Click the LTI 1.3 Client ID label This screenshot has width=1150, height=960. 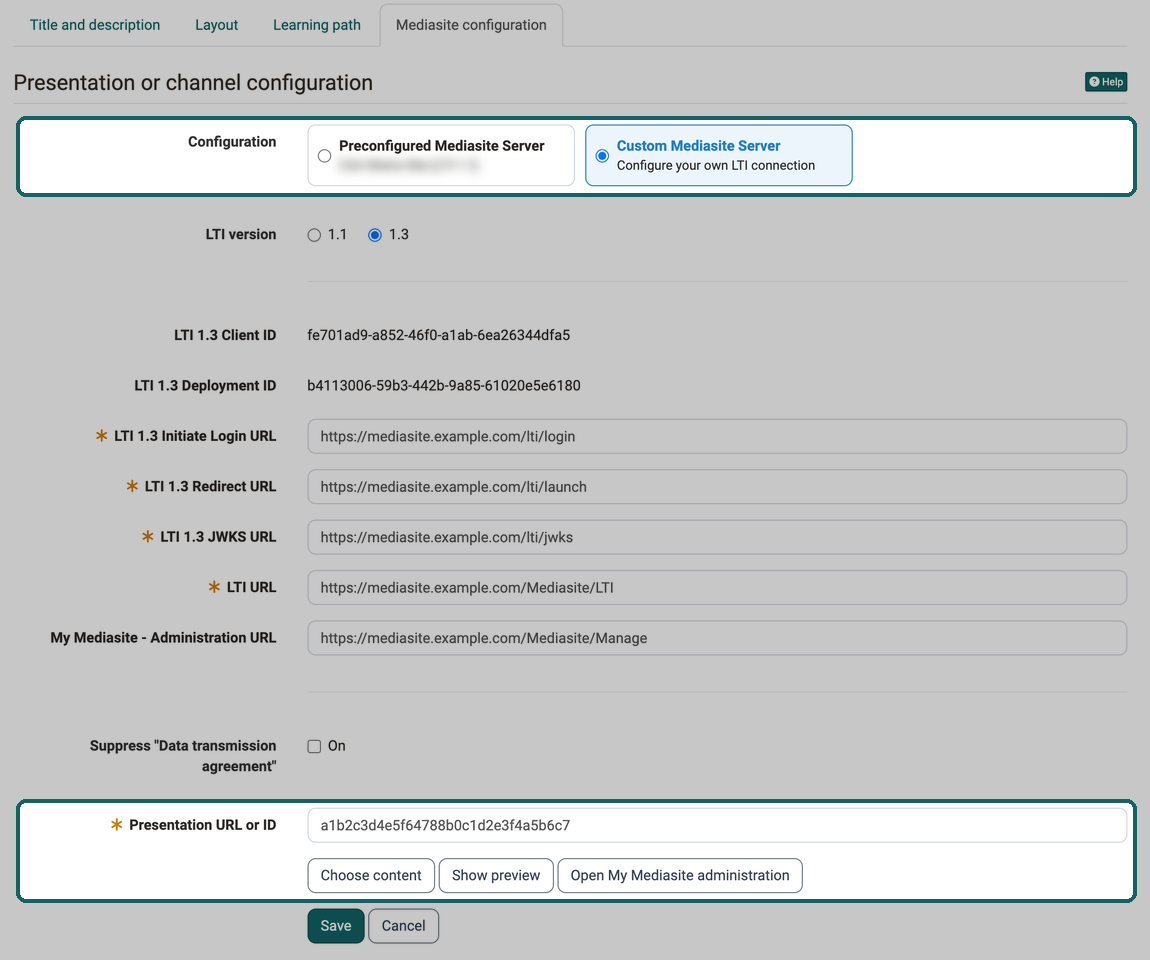tap(225, 335)
